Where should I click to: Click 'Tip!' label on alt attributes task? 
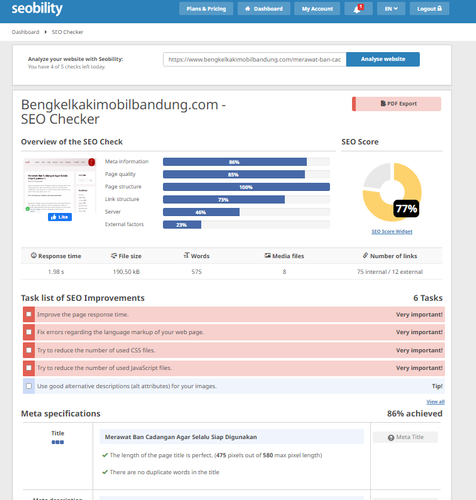coord(437,386)
